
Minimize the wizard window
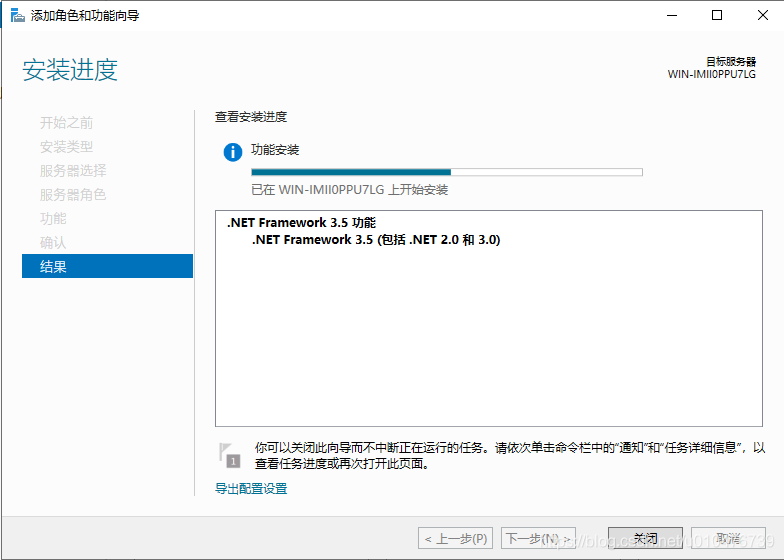pyautogui.click(x=671, y=15)
